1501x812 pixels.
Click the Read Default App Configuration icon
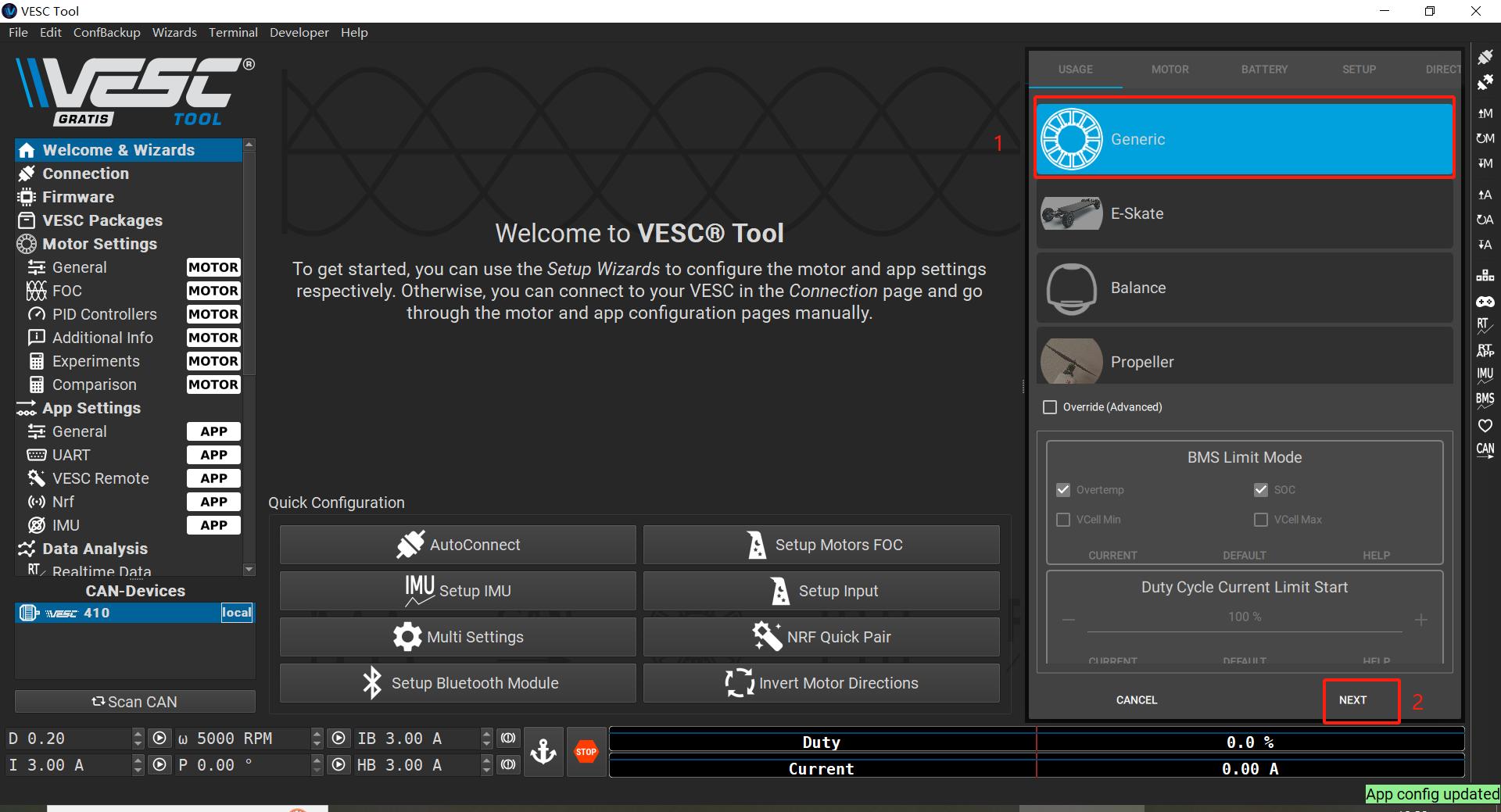[x=1485, y=220]
